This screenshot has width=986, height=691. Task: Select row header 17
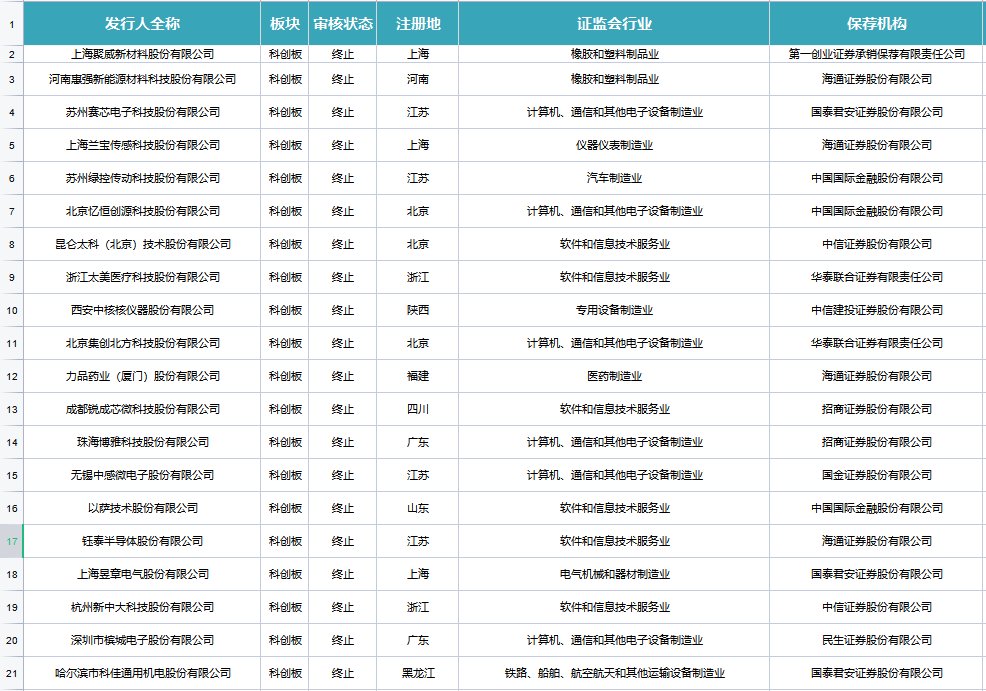point(12,541)
